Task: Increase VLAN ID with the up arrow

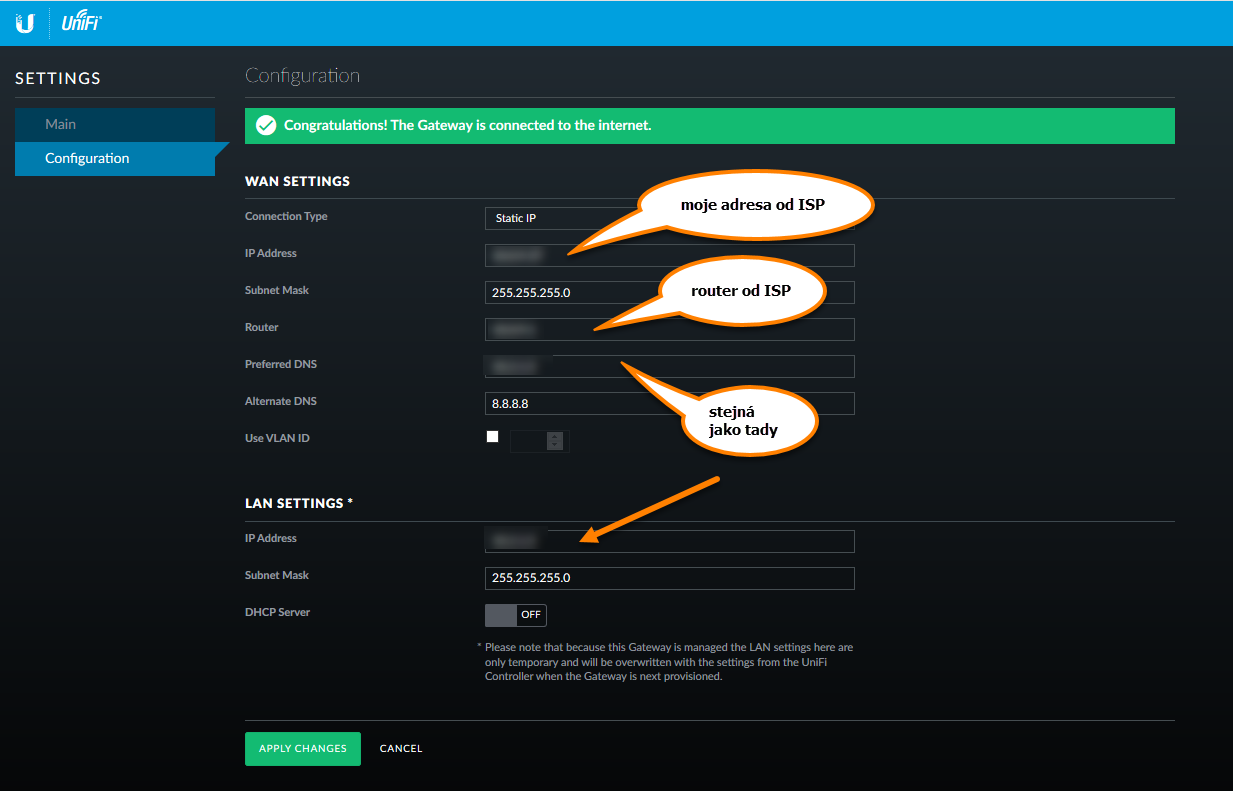Action: [555, 436]
